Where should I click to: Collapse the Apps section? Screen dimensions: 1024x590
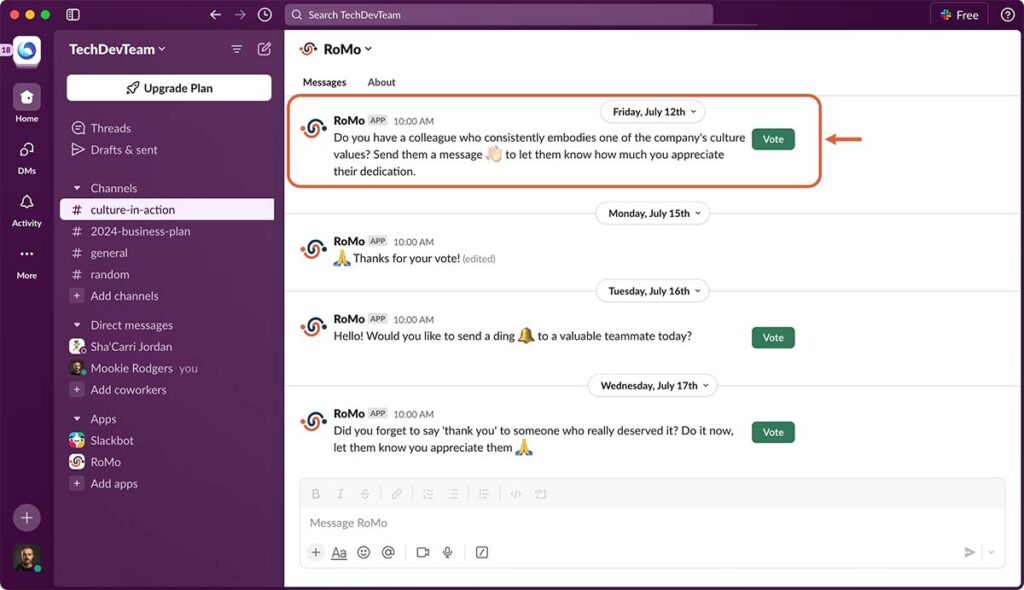[77, 419]
